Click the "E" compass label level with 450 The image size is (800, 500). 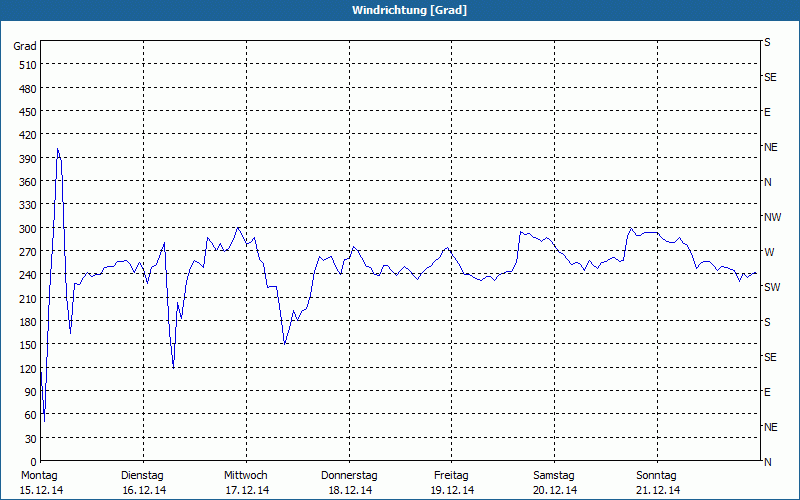[767, 112]
